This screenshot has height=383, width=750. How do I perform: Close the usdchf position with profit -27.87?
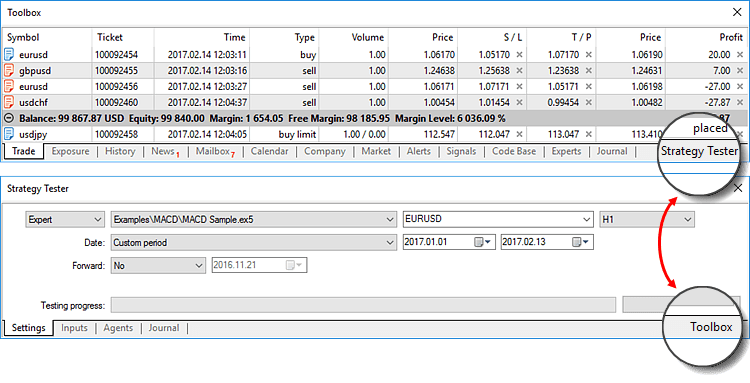(739, 103)
